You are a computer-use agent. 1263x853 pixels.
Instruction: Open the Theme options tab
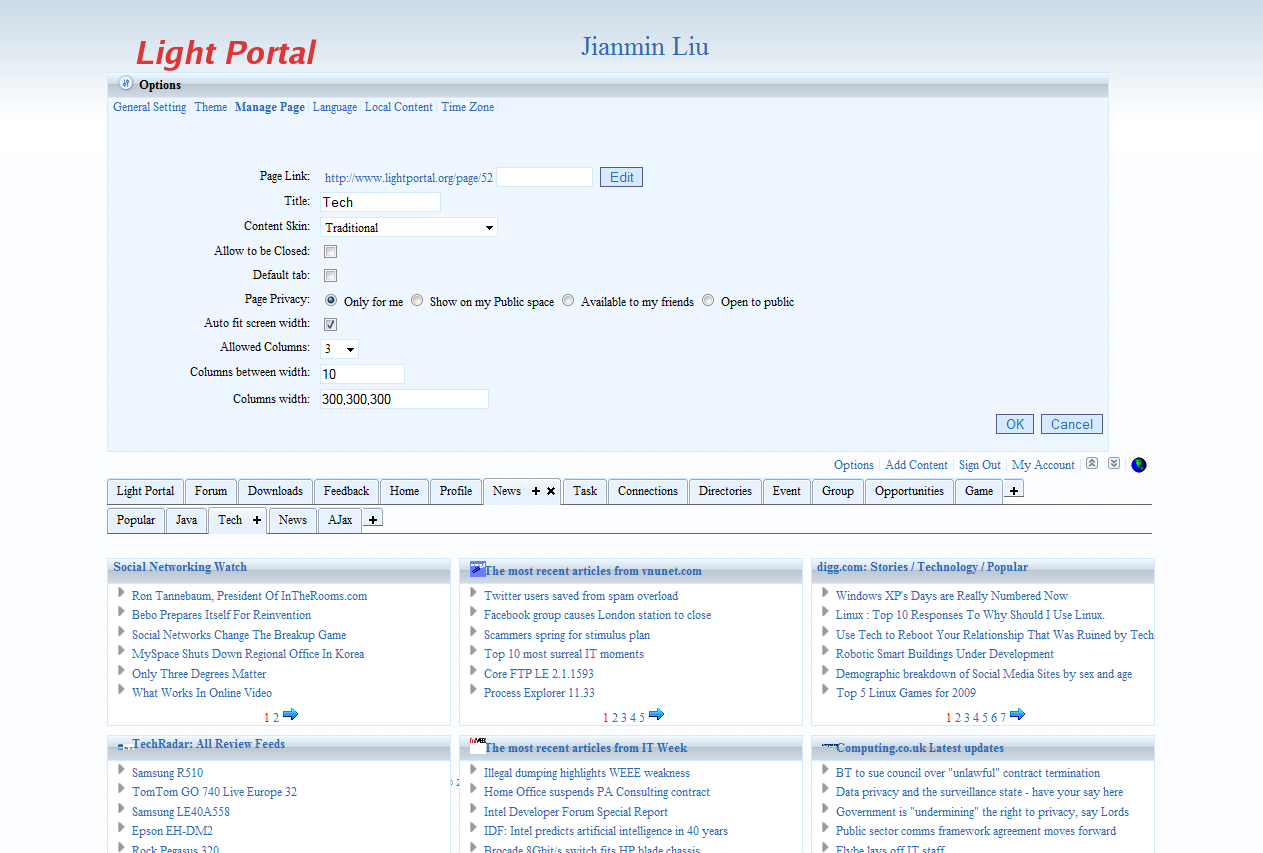tap(211, 107)
